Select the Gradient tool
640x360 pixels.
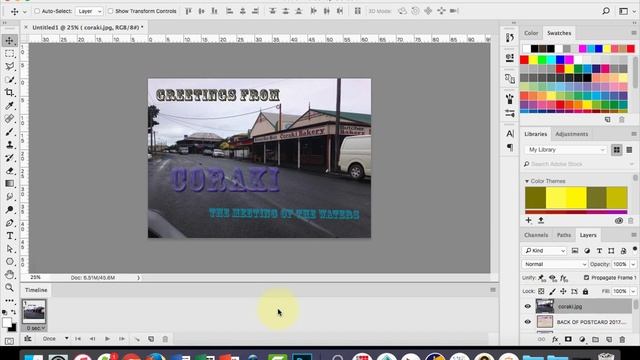[x=9, y=184]
